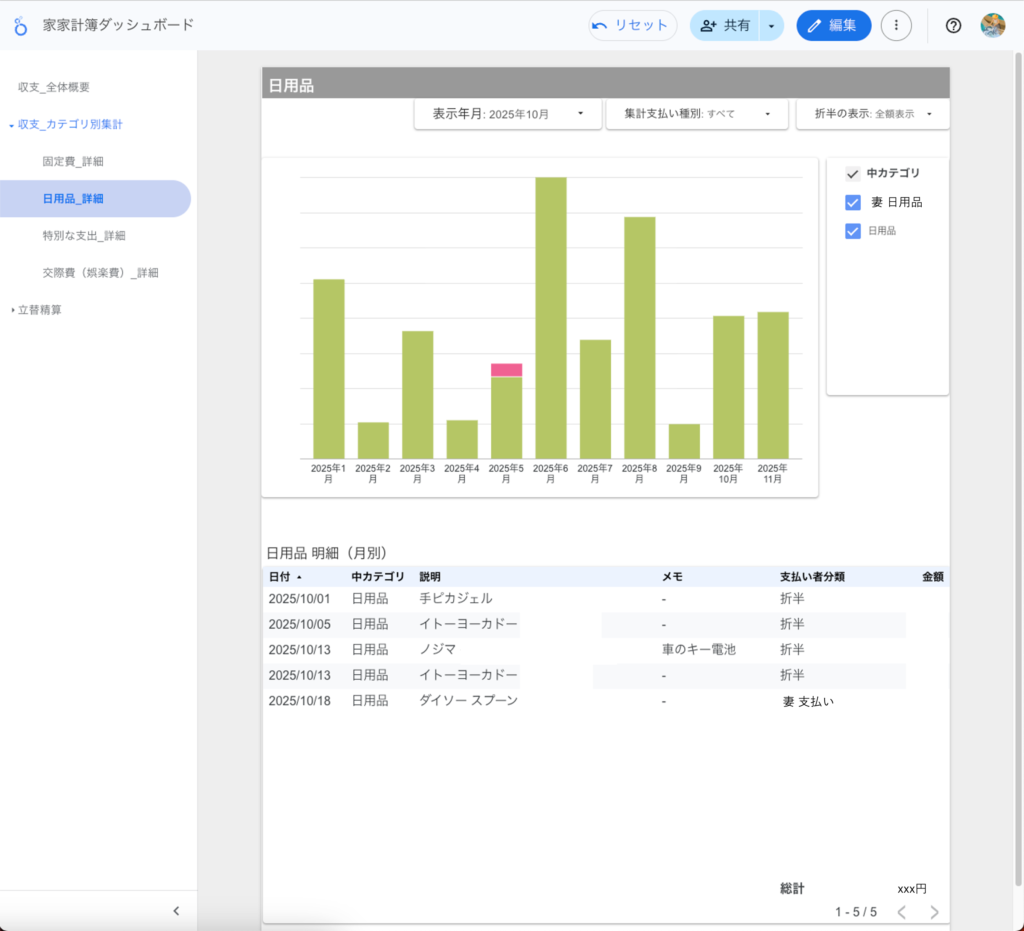This screenshot has height=931, width=1024.
Task: Open the help question mark icon
Action: point(953,25)
